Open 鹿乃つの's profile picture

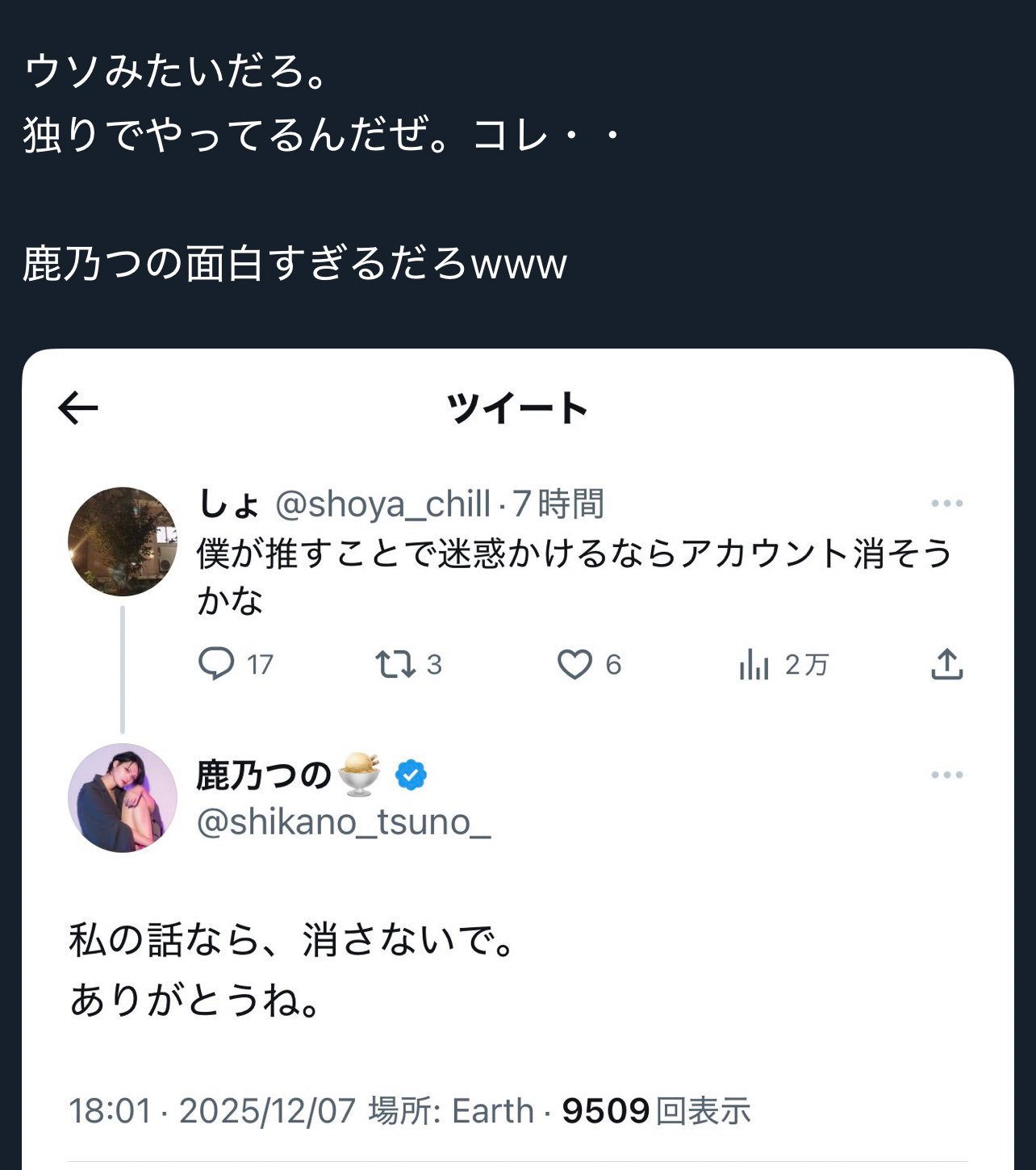pos(123,798)
